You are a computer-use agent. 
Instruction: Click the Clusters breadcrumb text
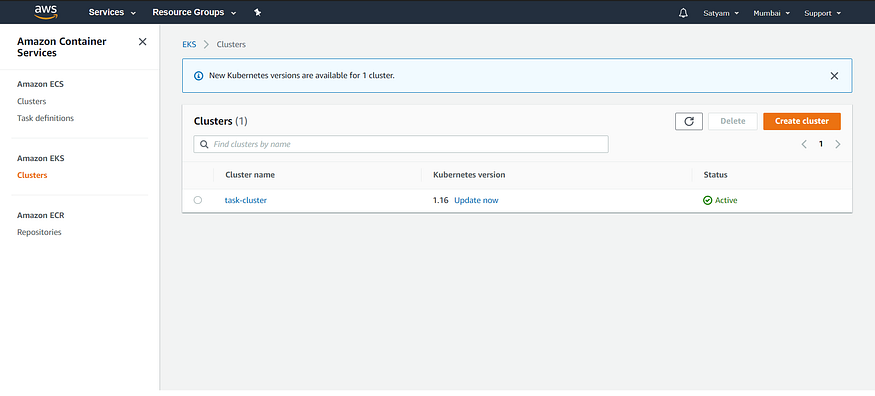click(x=231, y=44)
